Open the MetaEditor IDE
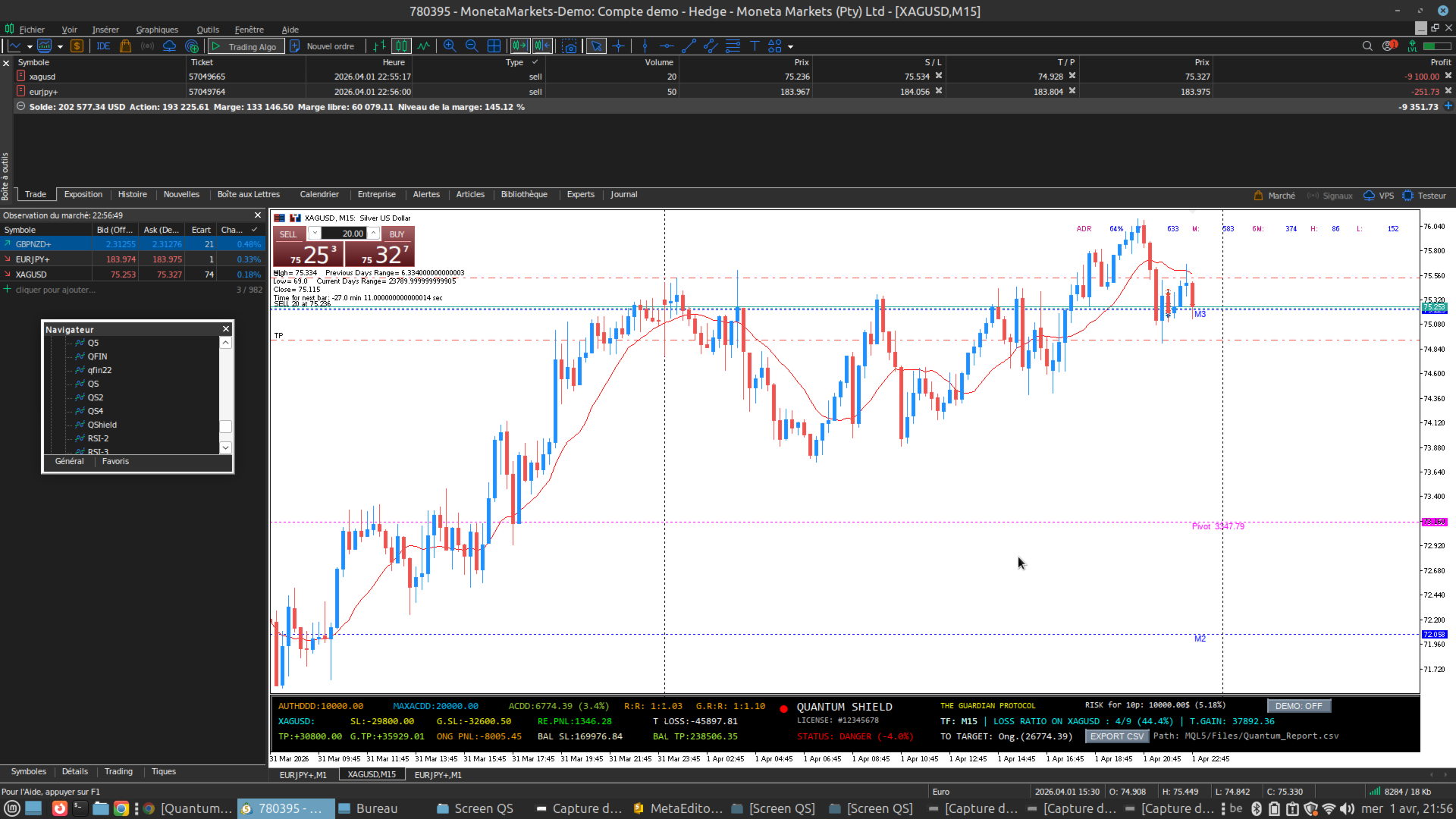The width and height of the screenshot is (1456, 819). (103, 46)
